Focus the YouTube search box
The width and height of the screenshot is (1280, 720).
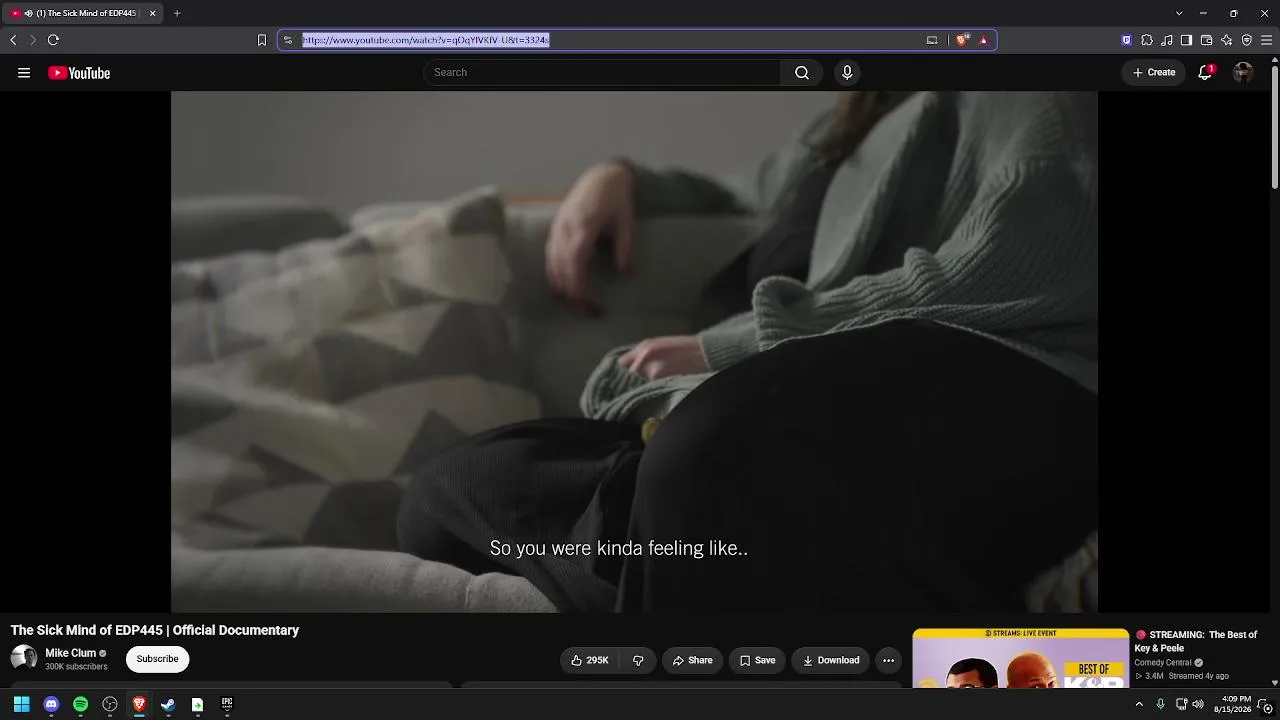(602, 73)
